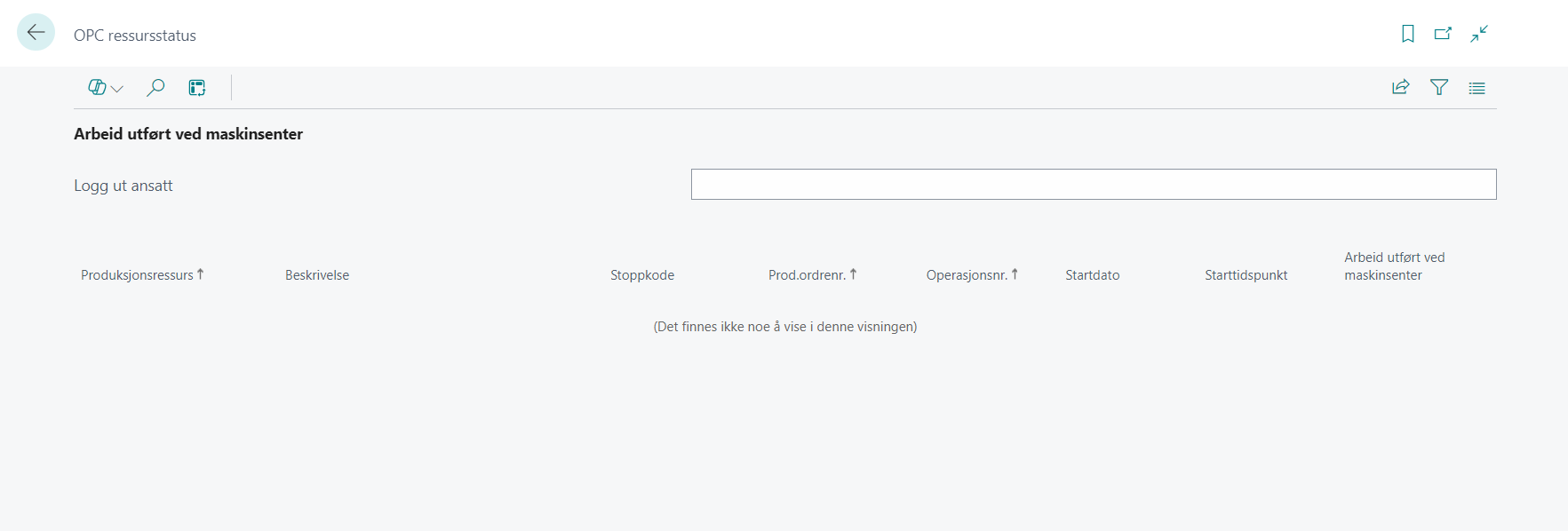The width and height of the screenshot is (1568, 531).
Task: Switch the list layout view icon
Action: 1476,88
